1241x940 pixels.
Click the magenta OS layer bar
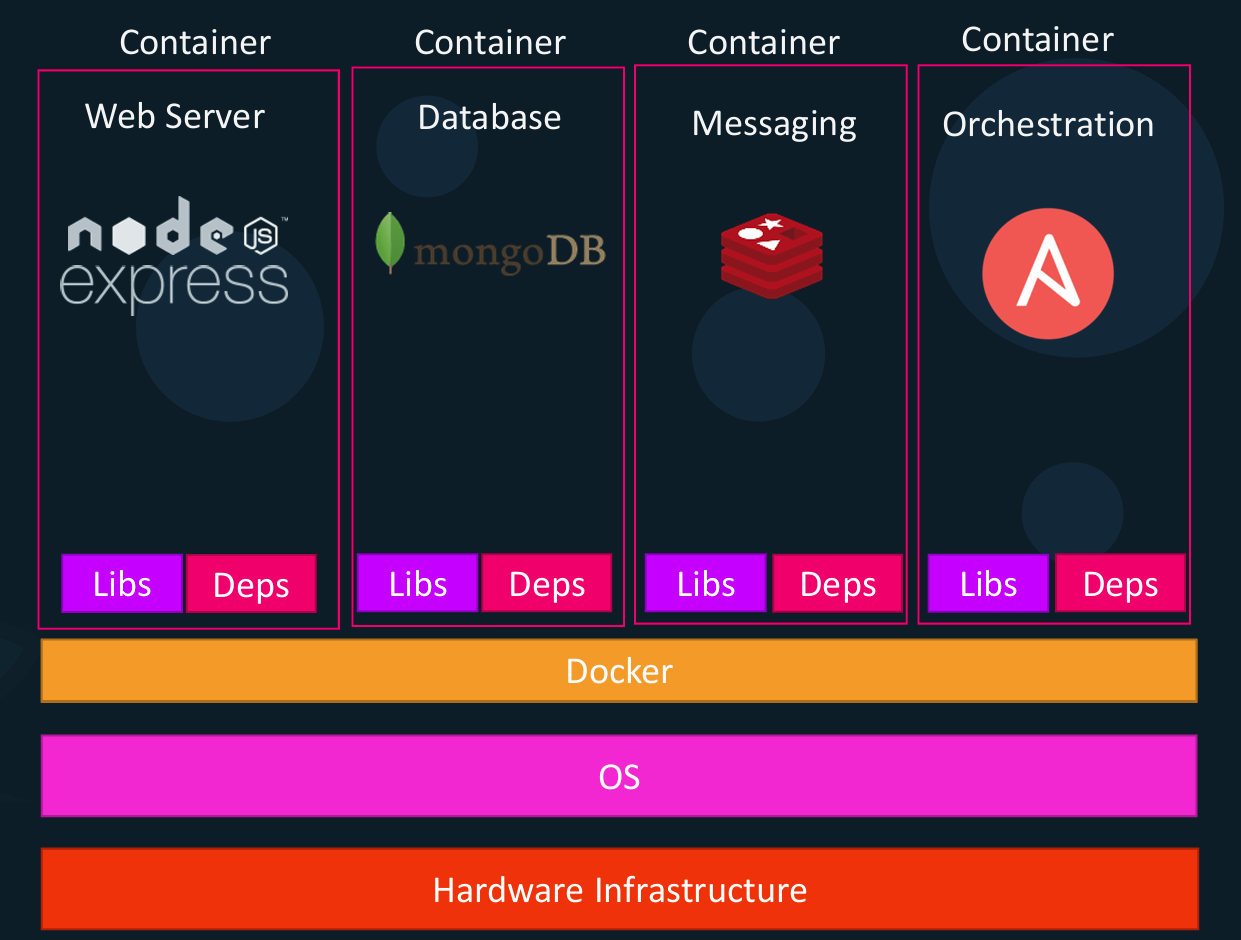coord(619,776)
